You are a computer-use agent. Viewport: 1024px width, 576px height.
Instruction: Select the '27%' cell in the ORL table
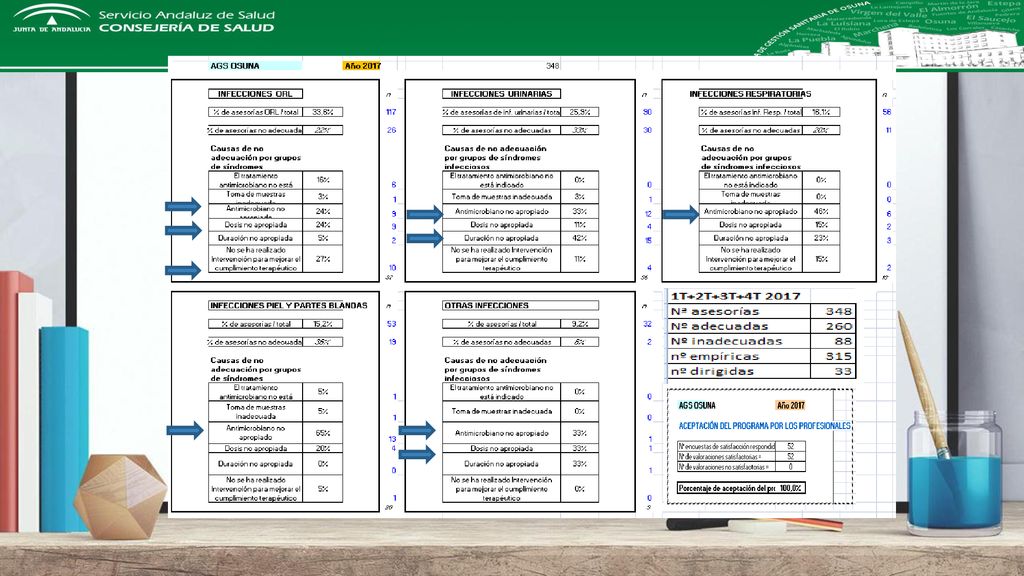[x=323, y=259]
